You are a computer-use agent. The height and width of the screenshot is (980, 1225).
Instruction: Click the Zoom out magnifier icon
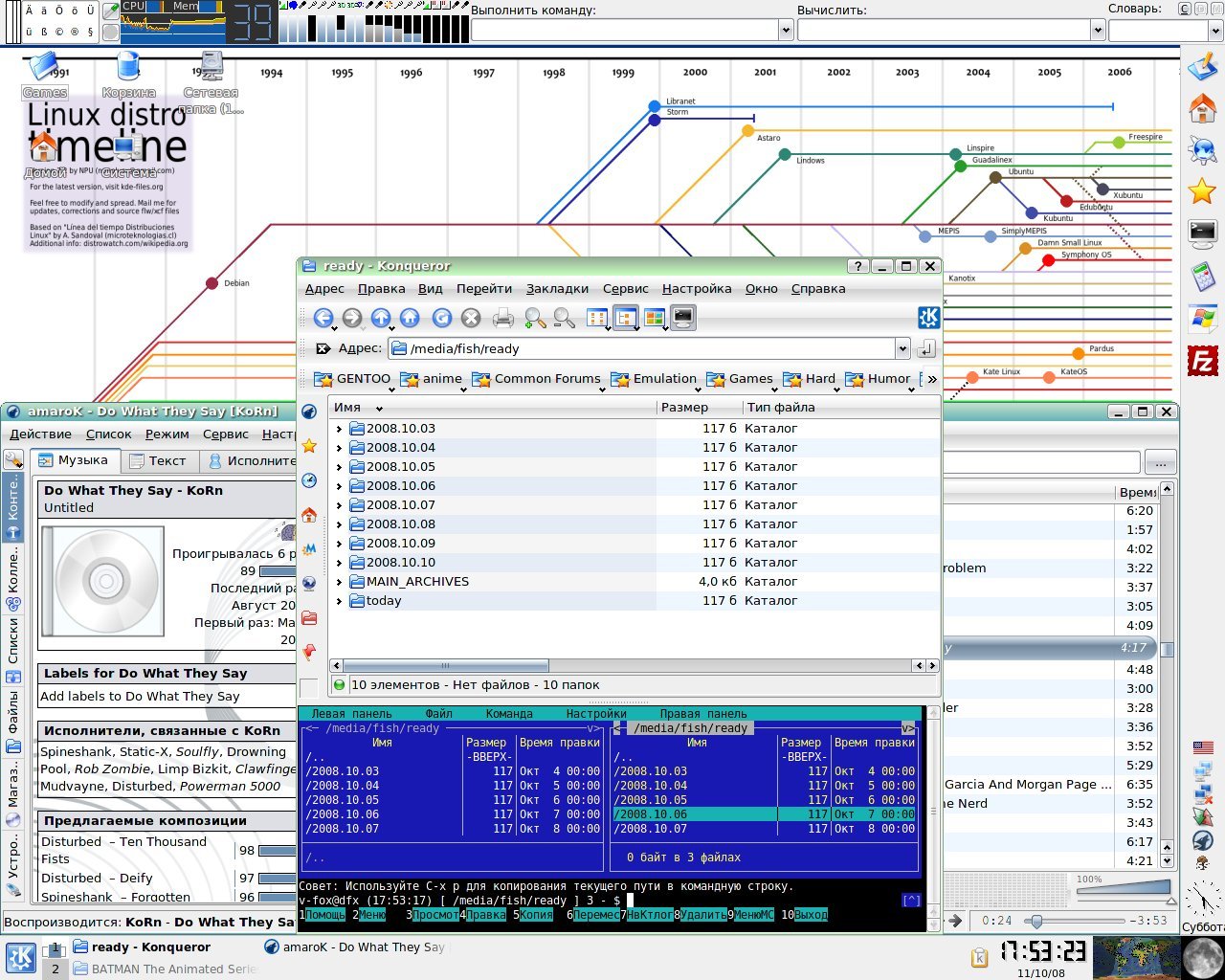click(565, 318)
